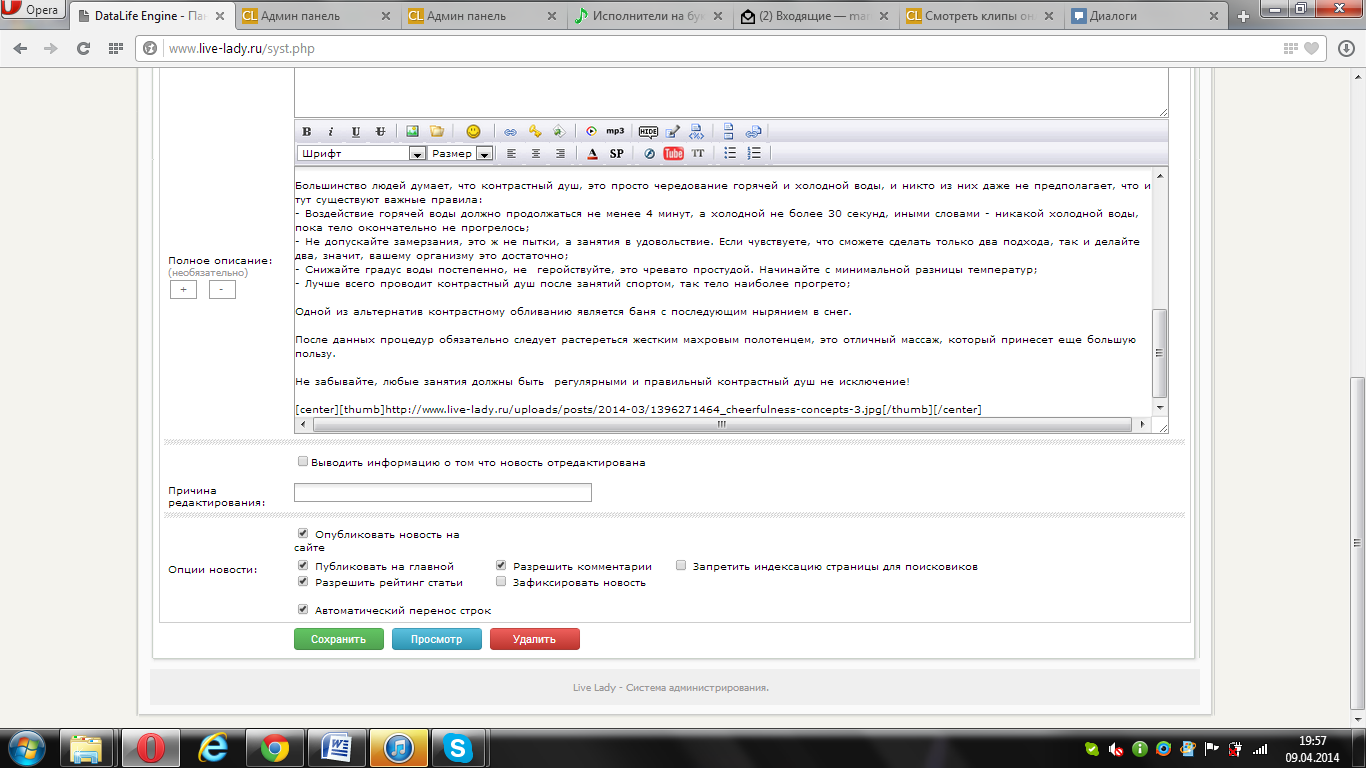Apply underline formatting in the editor
Viewport: 1366px width, 768px height.
coord(356,132)
